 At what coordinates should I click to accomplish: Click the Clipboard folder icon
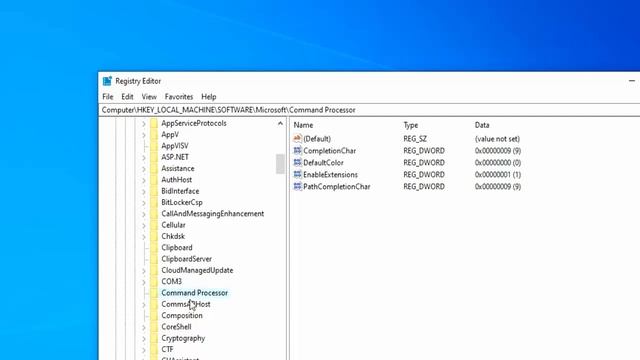tap(154, 247)
